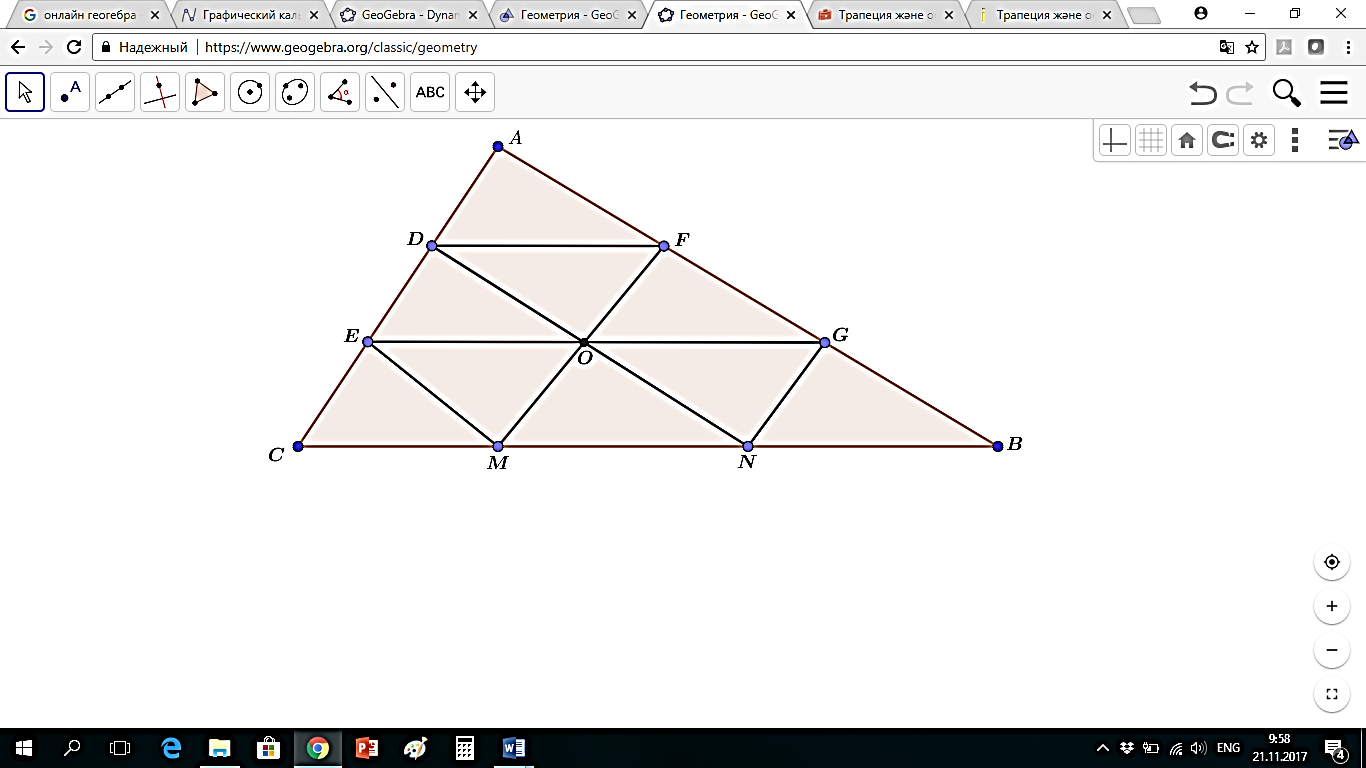
Task: Select the Polygon tool
Action: [x=205, y=92]
